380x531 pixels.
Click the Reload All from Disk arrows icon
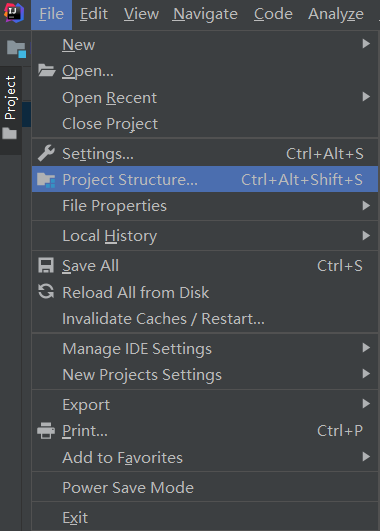click(46, 292)
